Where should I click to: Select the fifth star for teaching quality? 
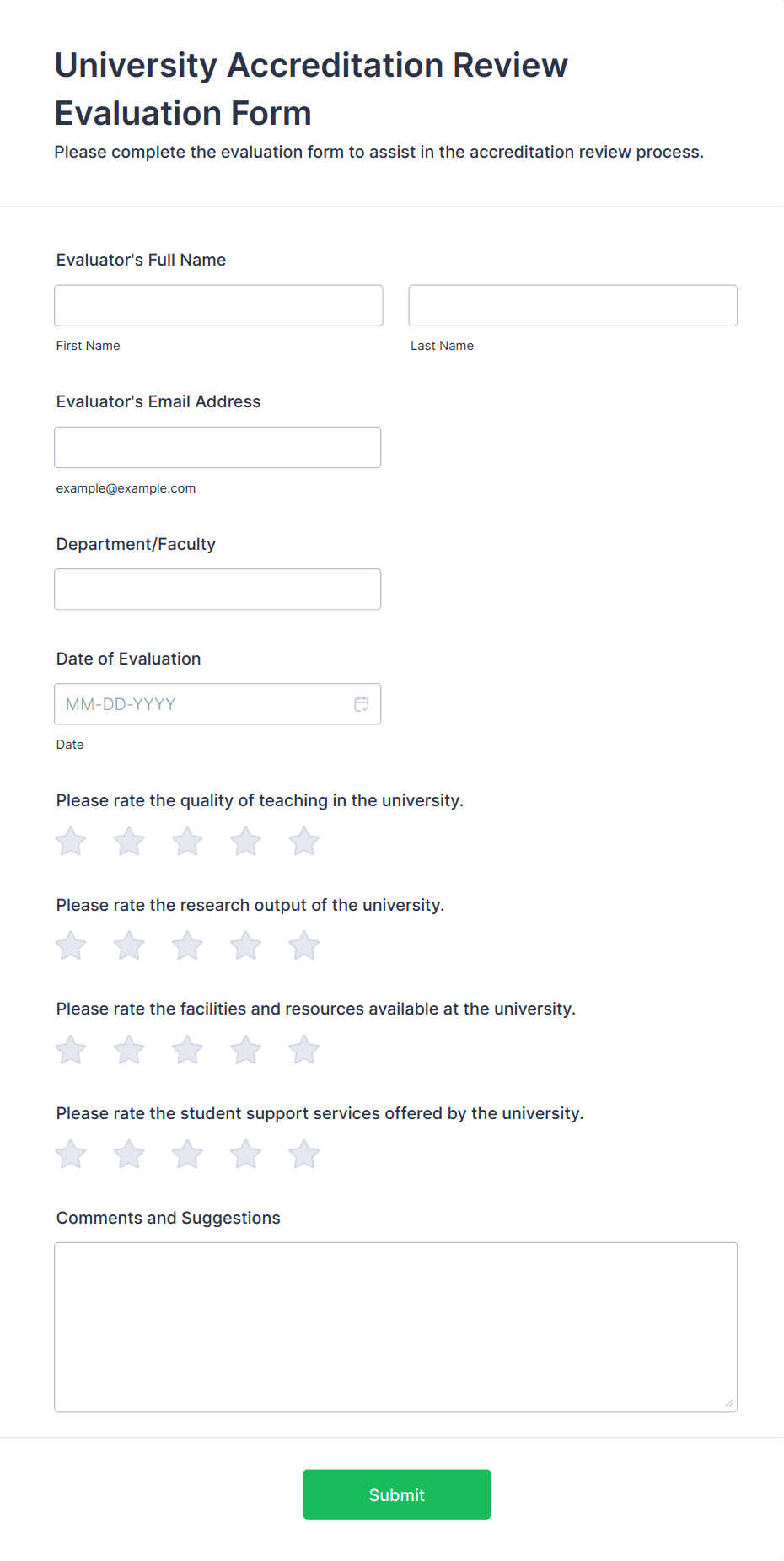coord(303,841)
